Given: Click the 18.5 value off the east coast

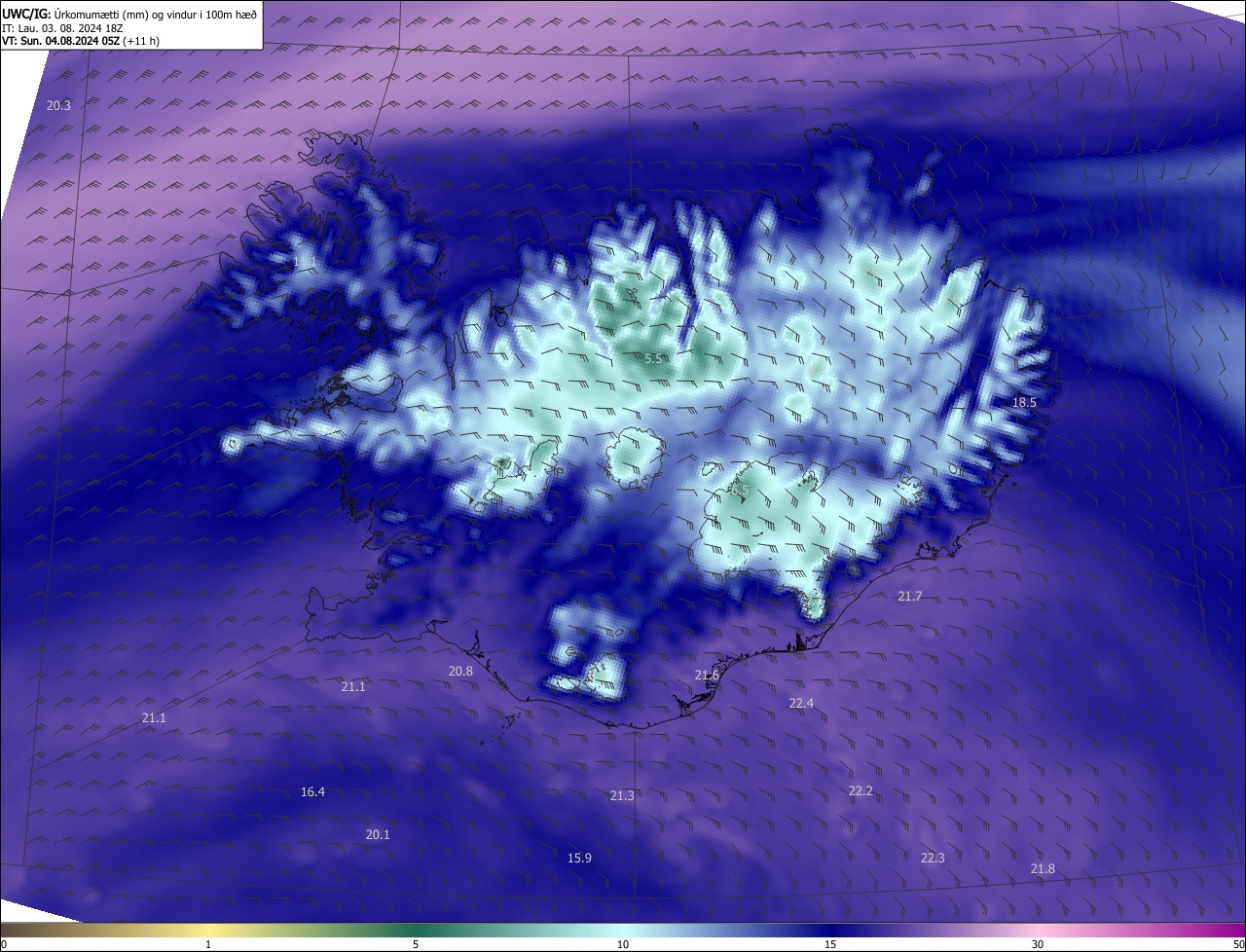Looking at the screenshot, I should click(x=1024, y=402).
